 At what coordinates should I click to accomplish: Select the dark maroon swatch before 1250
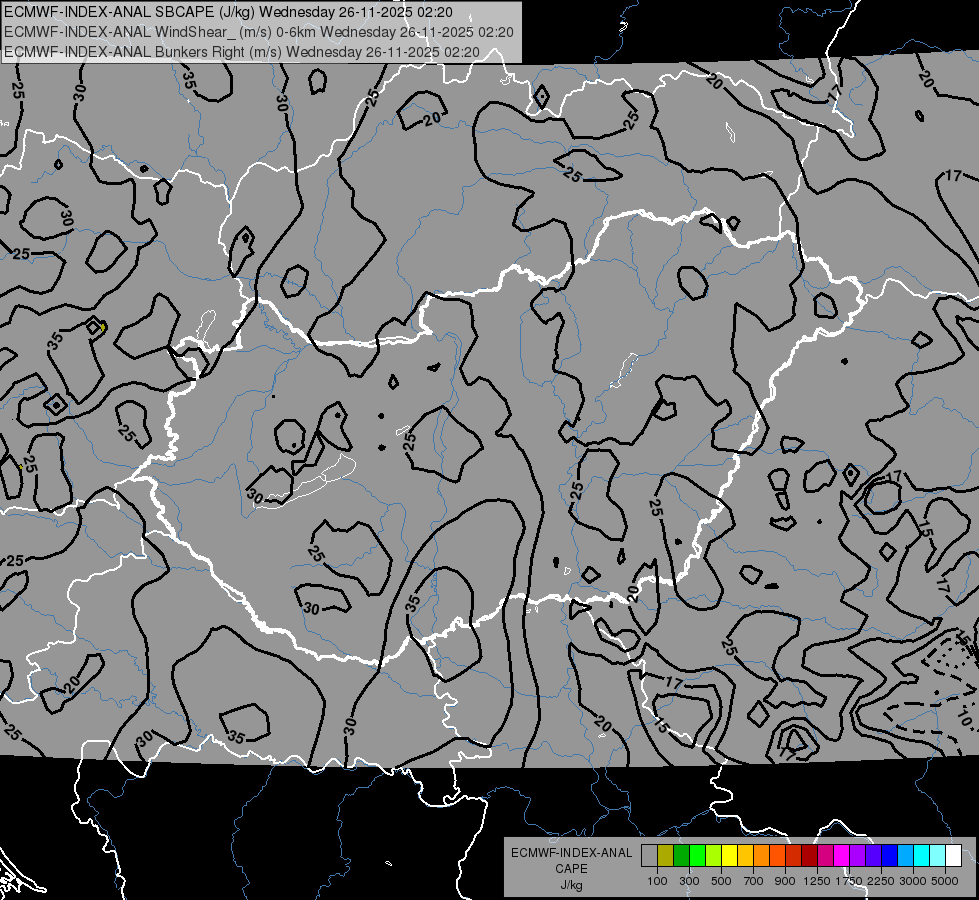coord(810,855)
